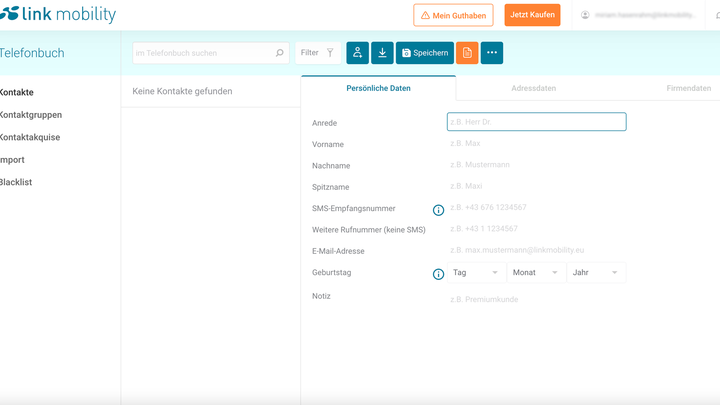Screen dimensions: 720x405
Task: Switch to the Firmendaten tab
Action: (688, 88)
